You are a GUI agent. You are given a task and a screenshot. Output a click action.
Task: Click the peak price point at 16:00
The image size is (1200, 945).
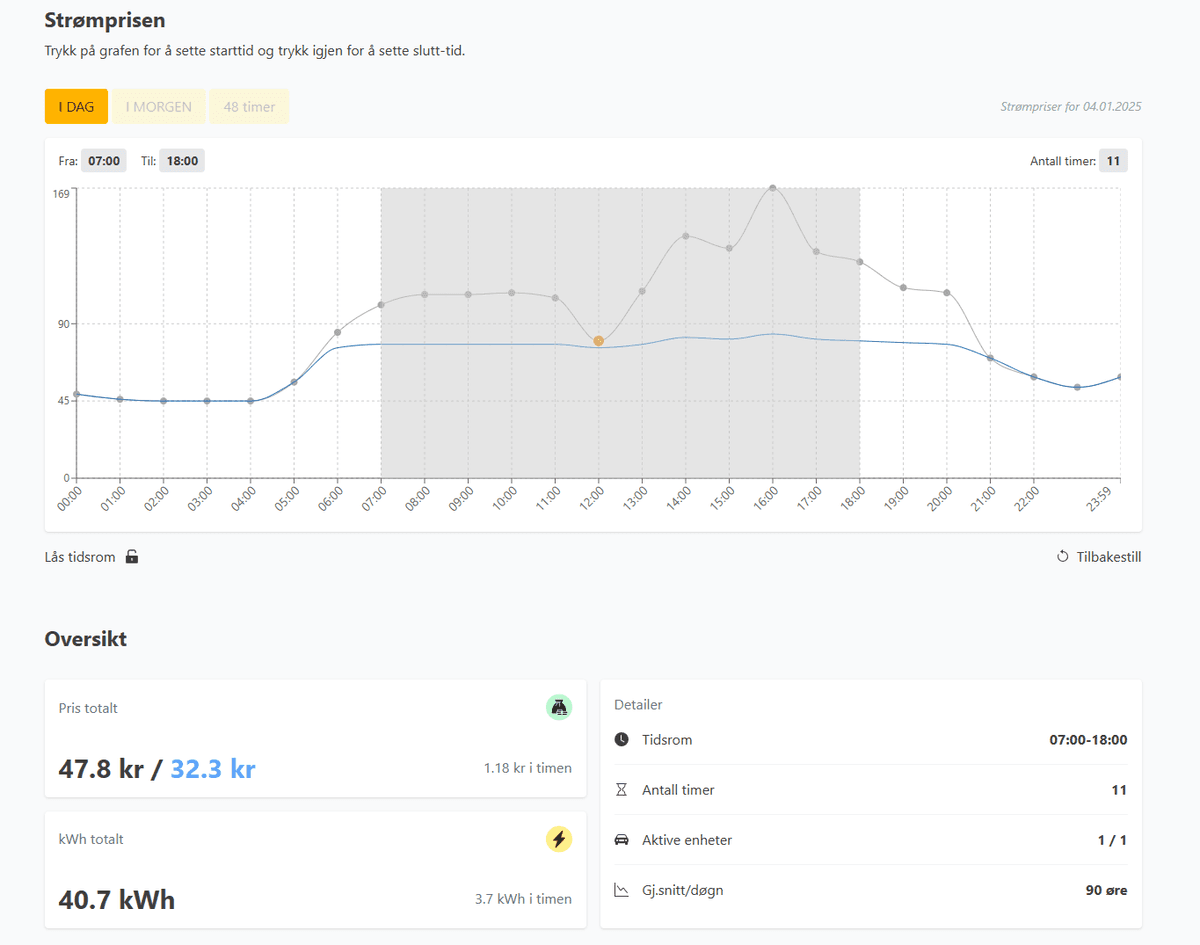[772, 188]
